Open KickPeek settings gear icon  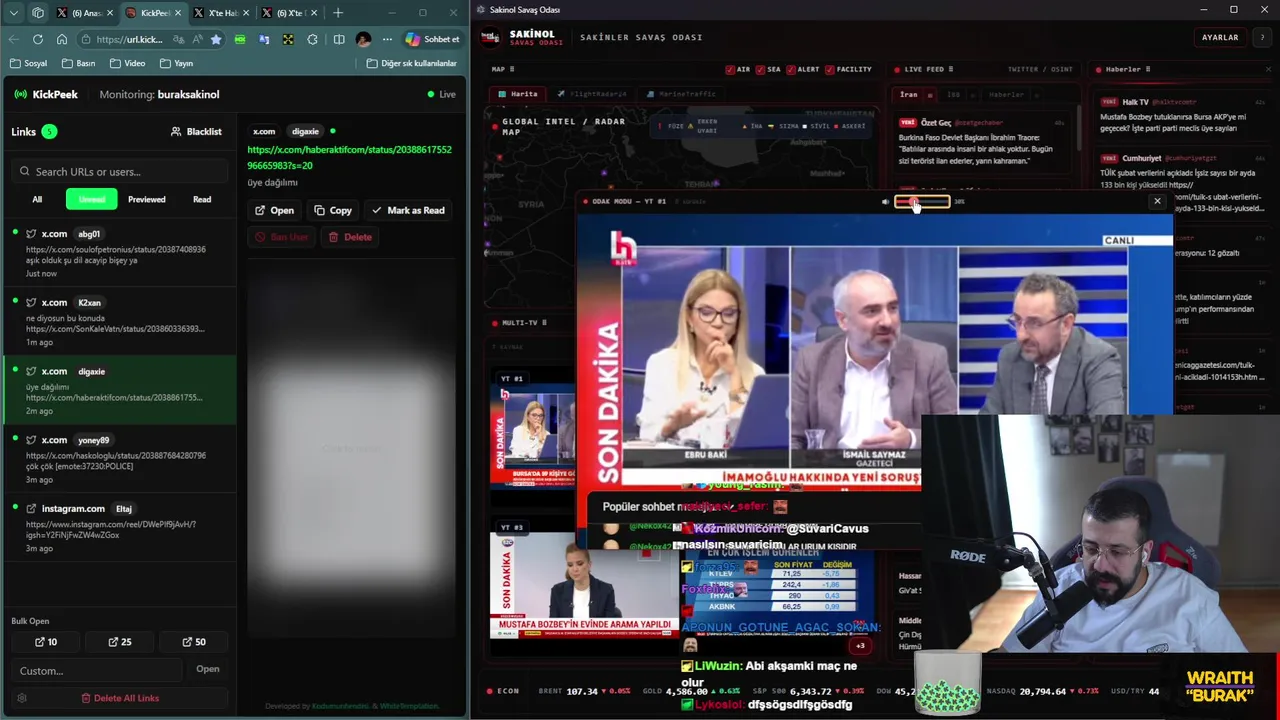pyautogui.click(x=22, y=698)
